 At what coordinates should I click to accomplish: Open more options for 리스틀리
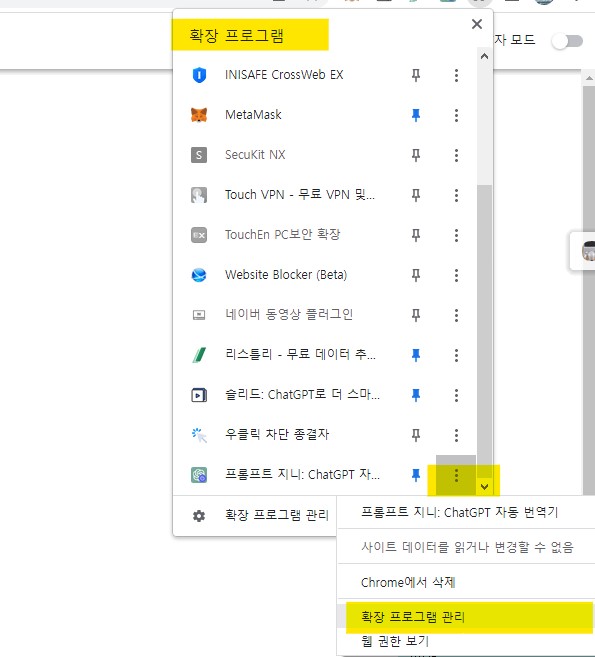[456, 355]
